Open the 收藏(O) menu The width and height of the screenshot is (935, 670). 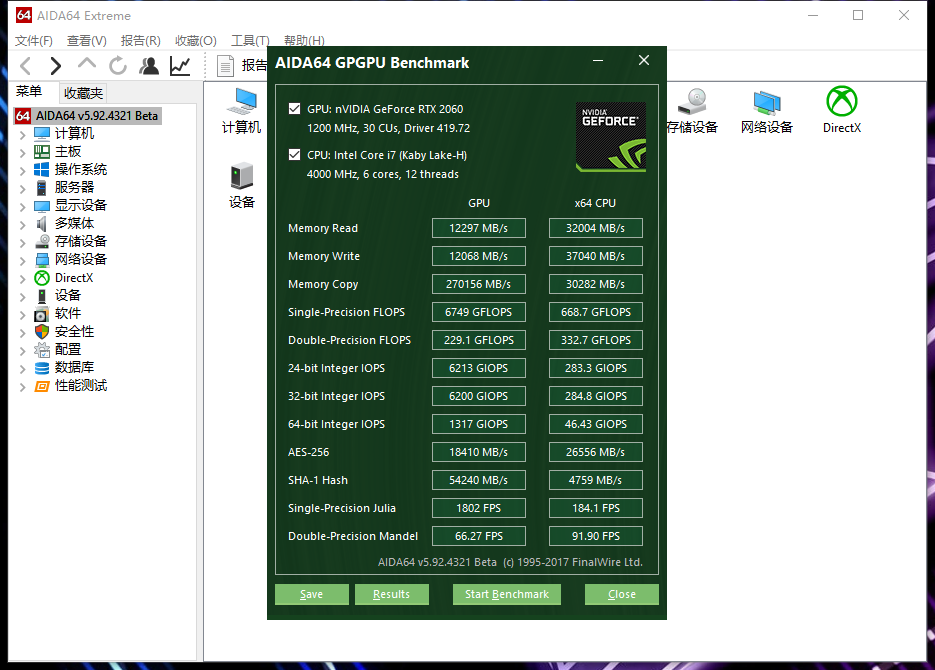click(196, 41)
